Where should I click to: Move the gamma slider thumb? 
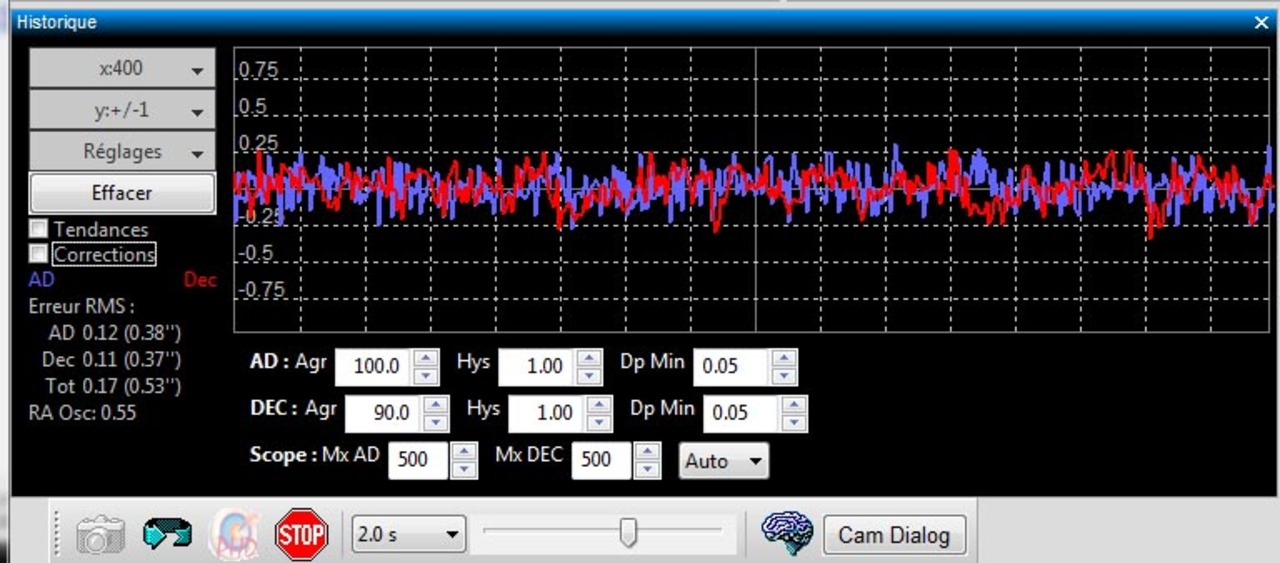coord(628,533)
